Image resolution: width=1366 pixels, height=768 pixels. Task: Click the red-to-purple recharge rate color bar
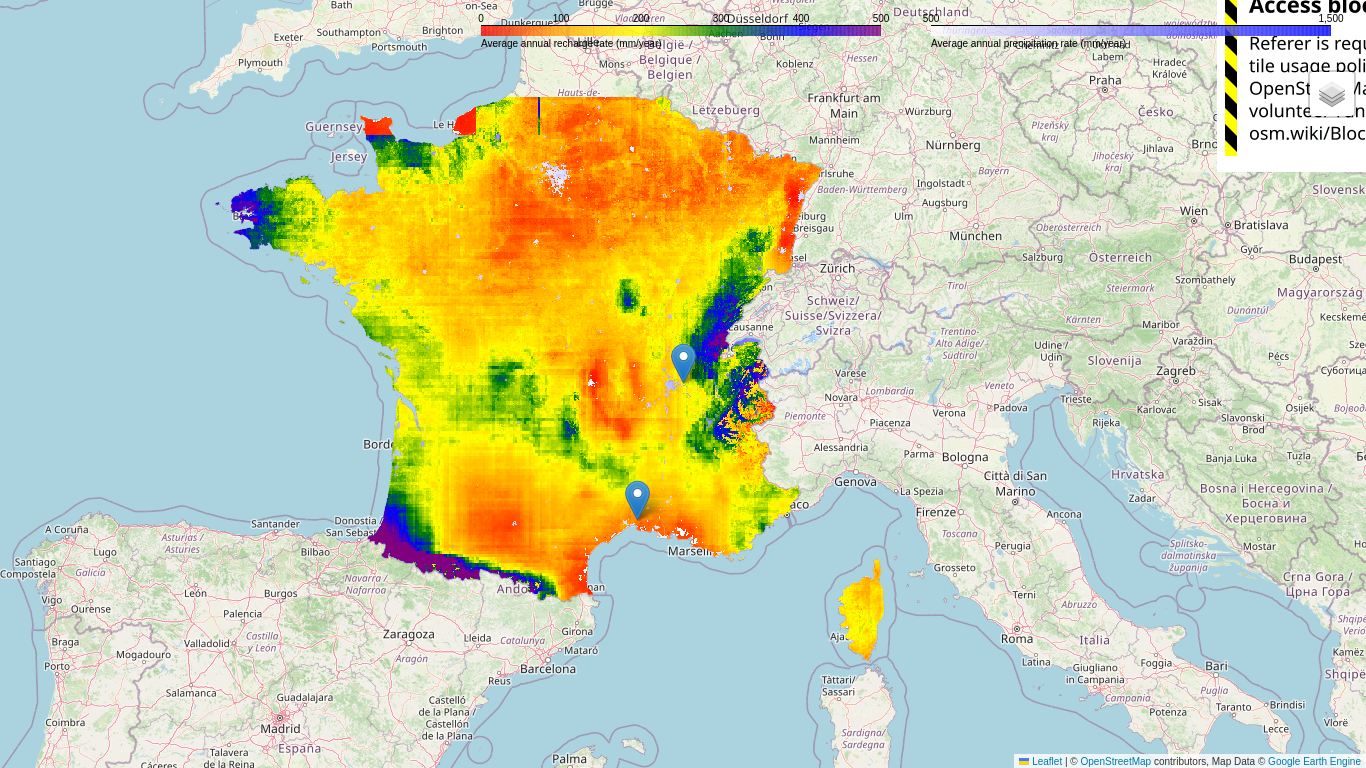(x=680, y=30)
